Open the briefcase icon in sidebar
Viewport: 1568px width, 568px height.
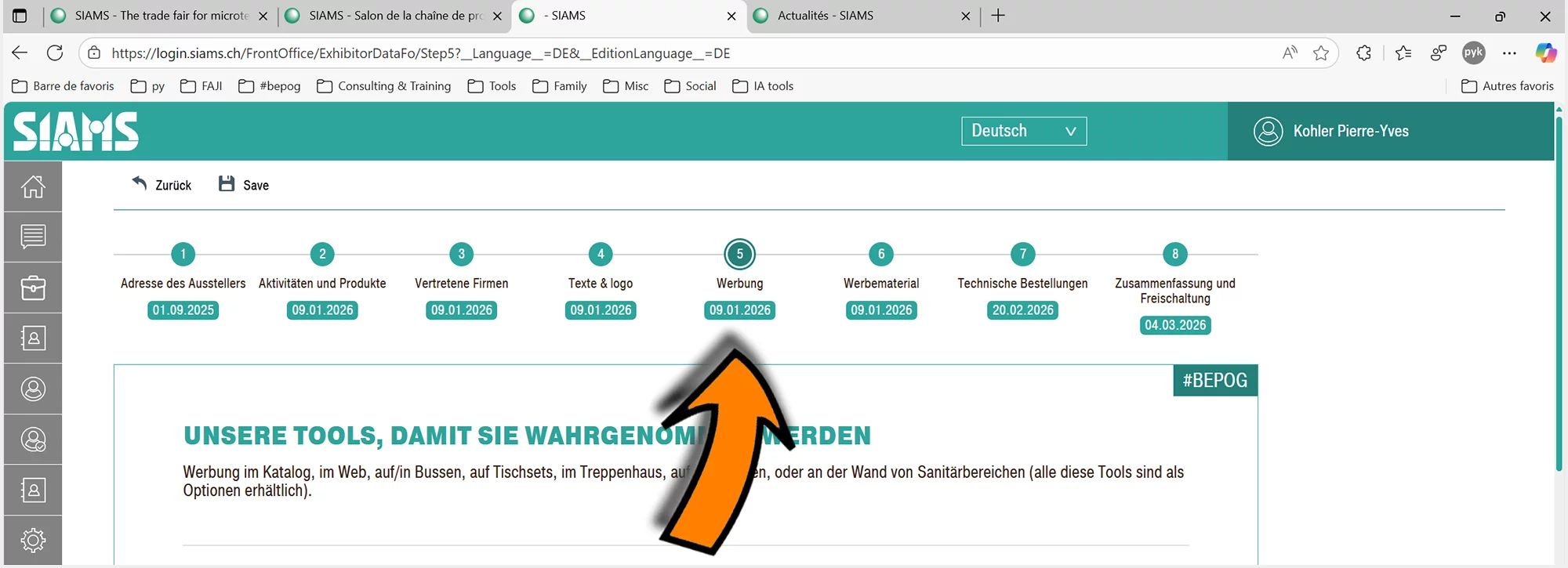click(33, 288)
